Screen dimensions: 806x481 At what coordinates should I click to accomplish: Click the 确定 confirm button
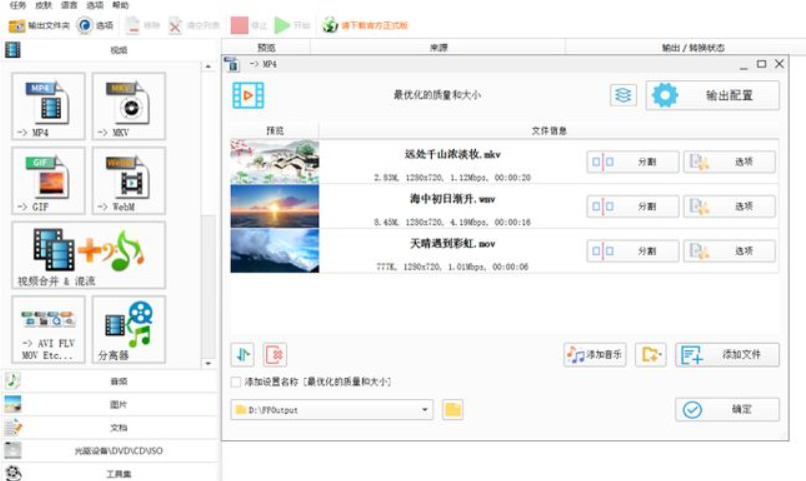click(x=727, y=410)
